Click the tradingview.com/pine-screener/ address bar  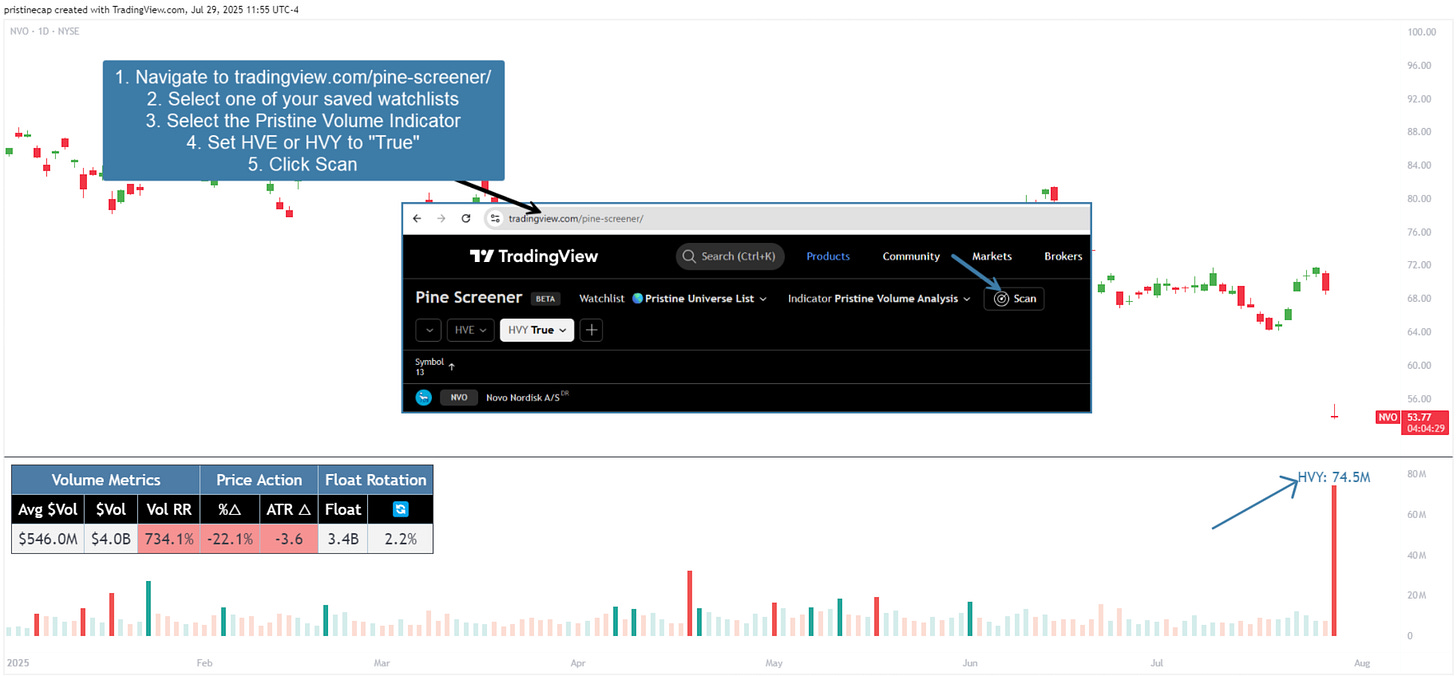[x=785, y=218]
